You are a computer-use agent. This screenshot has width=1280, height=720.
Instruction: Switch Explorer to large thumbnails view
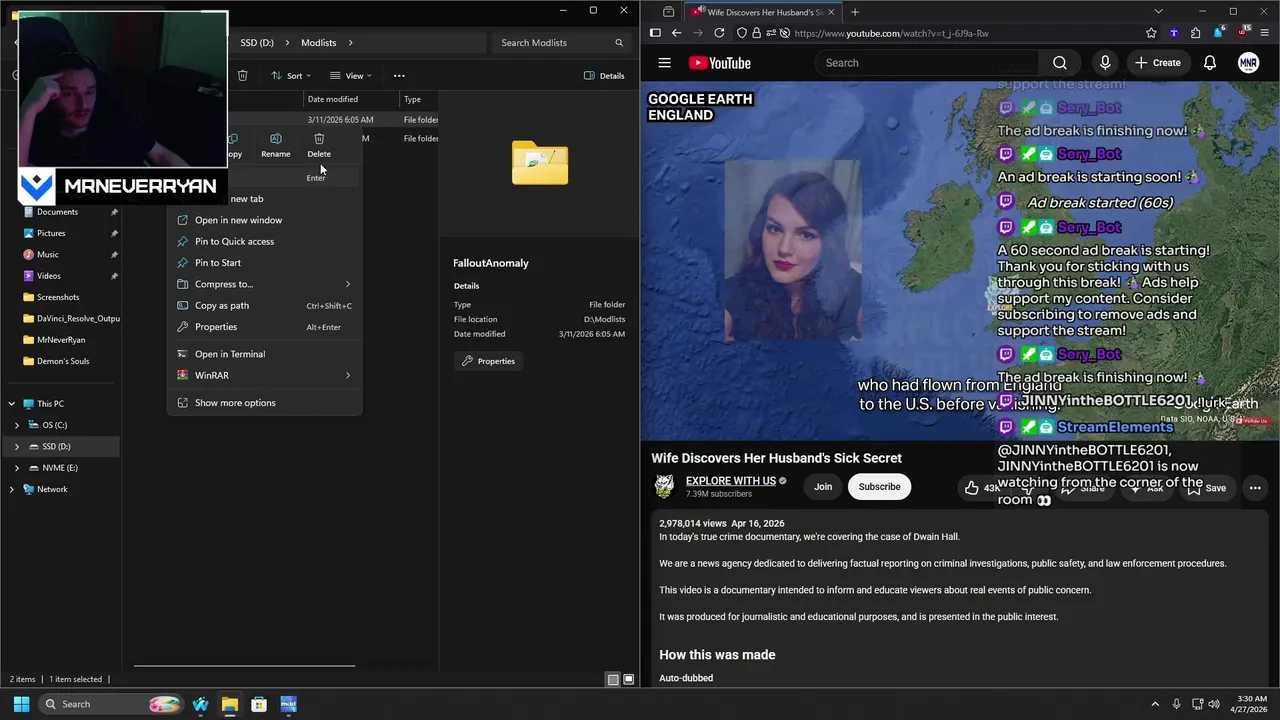629,679
